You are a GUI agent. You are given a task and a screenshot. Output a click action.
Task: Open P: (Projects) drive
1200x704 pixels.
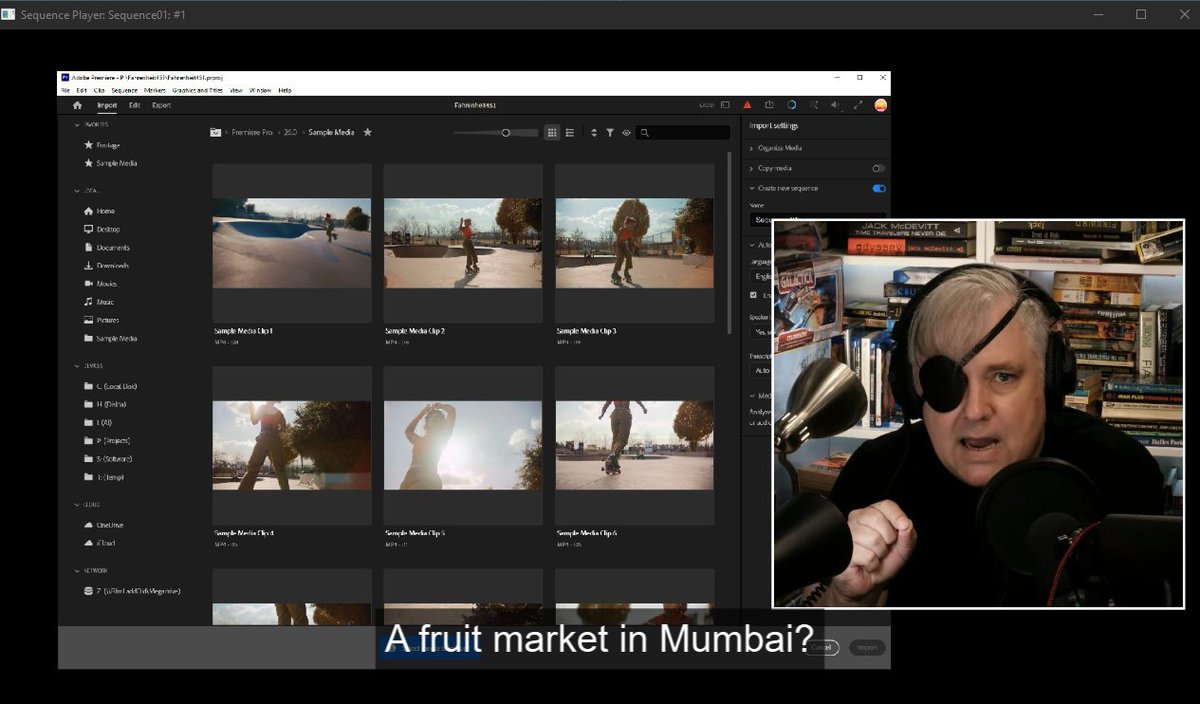107,440
